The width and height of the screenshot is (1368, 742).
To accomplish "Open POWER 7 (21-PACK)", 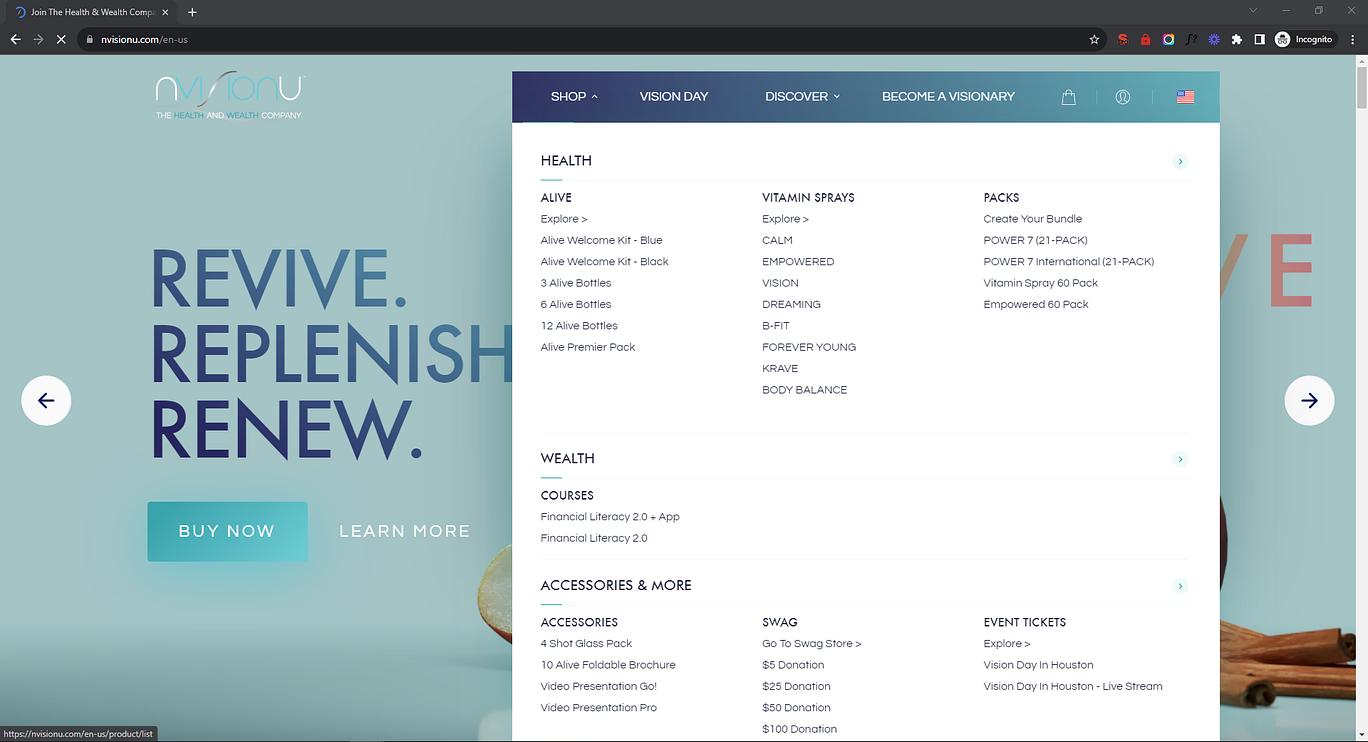I will [x=1035, y=241].
